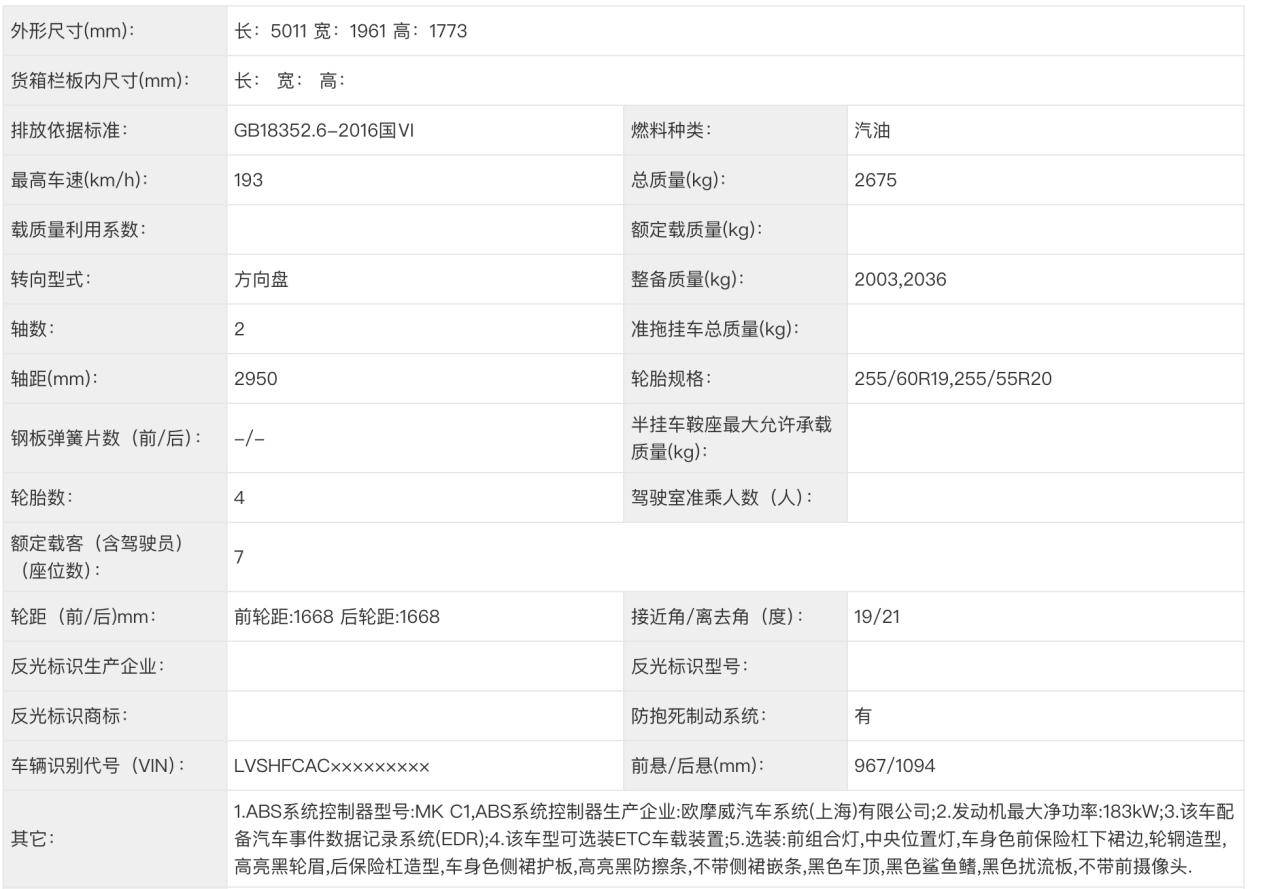
Task: Click the 燃料种类 label
Action: pos(671,130)
